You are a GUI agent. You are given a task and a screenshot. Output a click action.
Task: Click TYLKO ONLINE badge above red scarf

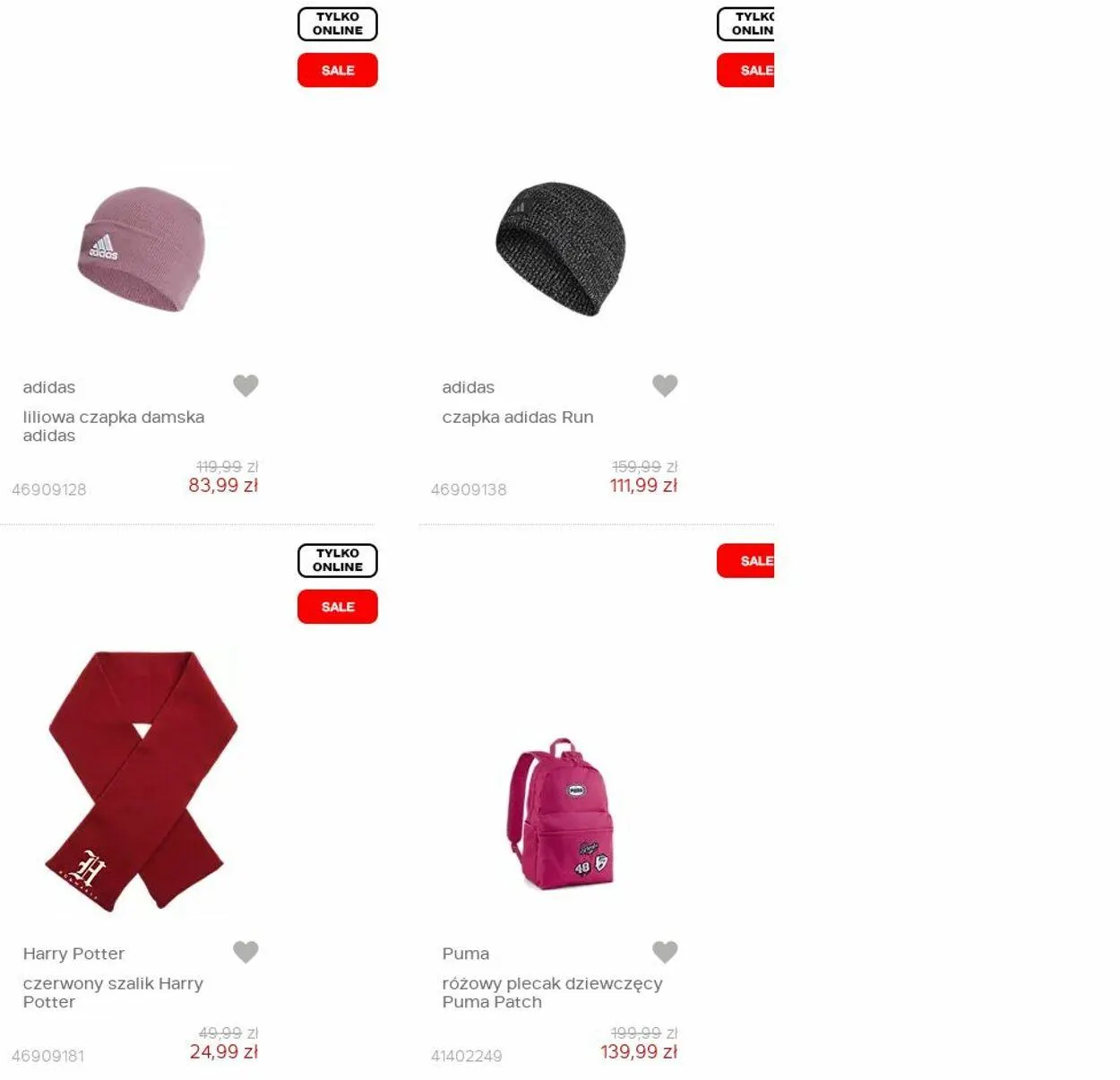(x=338, y=561)
